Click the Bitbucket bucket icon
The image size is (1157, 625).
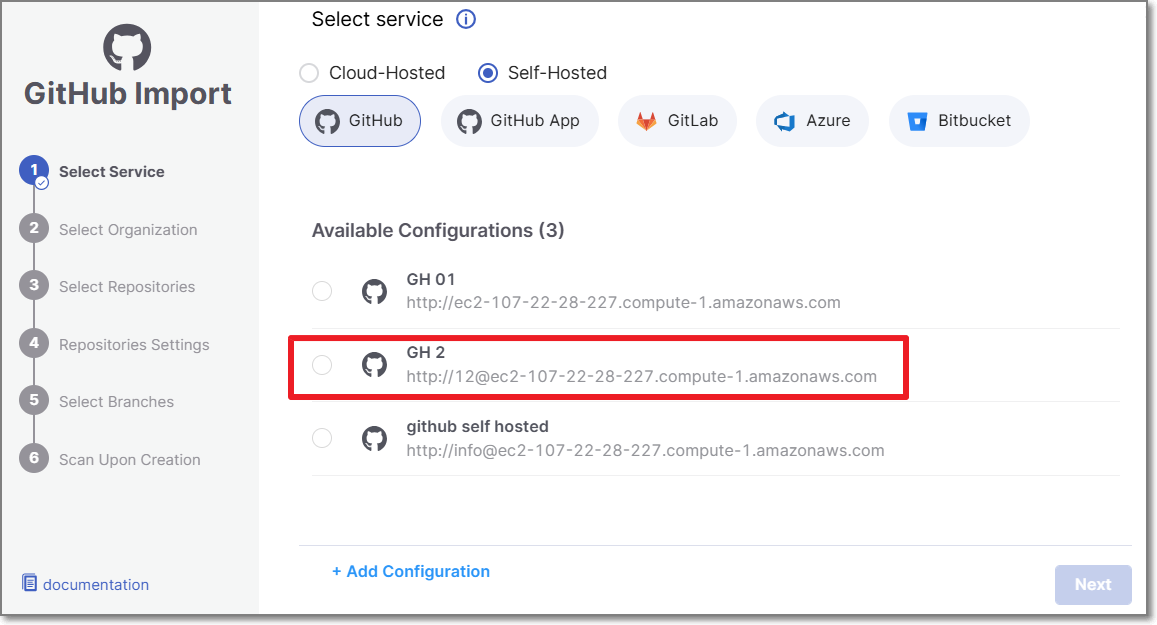[917, 121]
